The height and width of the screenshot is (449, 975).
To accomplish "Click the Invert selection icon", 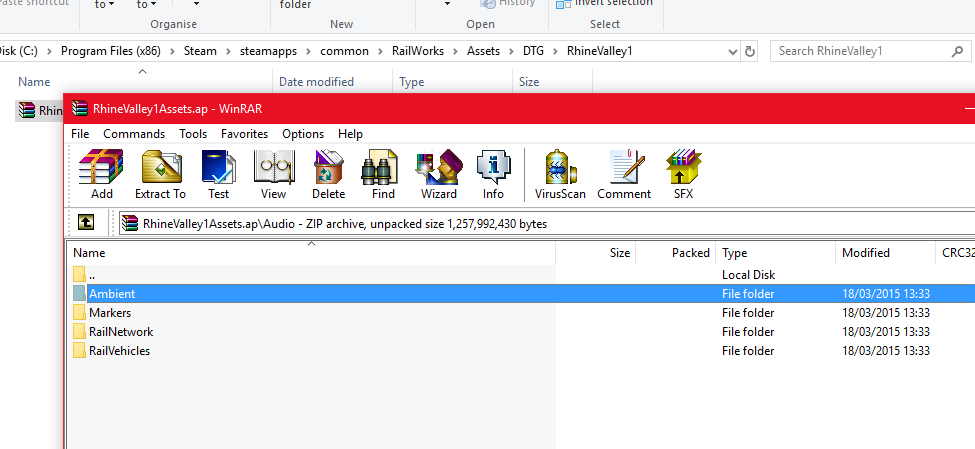I will pos(563,4).
